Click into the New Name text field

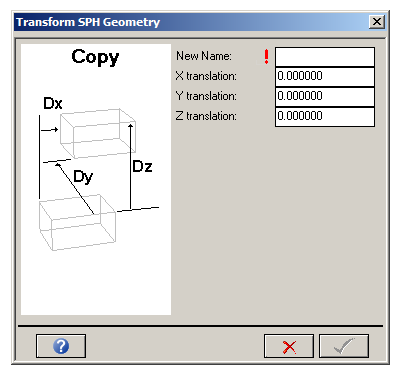325,57
